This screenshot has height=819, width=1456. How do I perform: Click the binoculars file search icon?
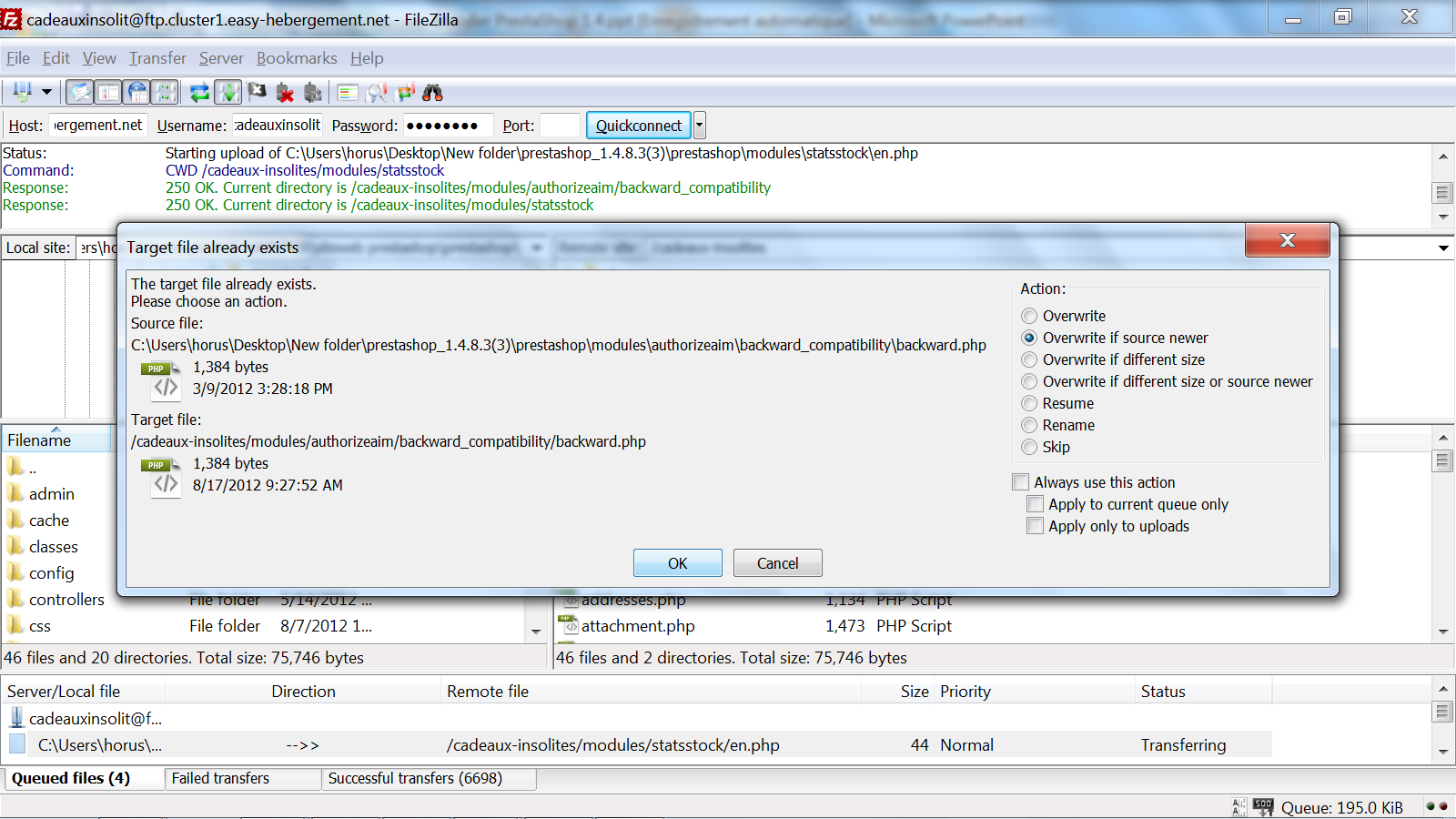(433, 92)
